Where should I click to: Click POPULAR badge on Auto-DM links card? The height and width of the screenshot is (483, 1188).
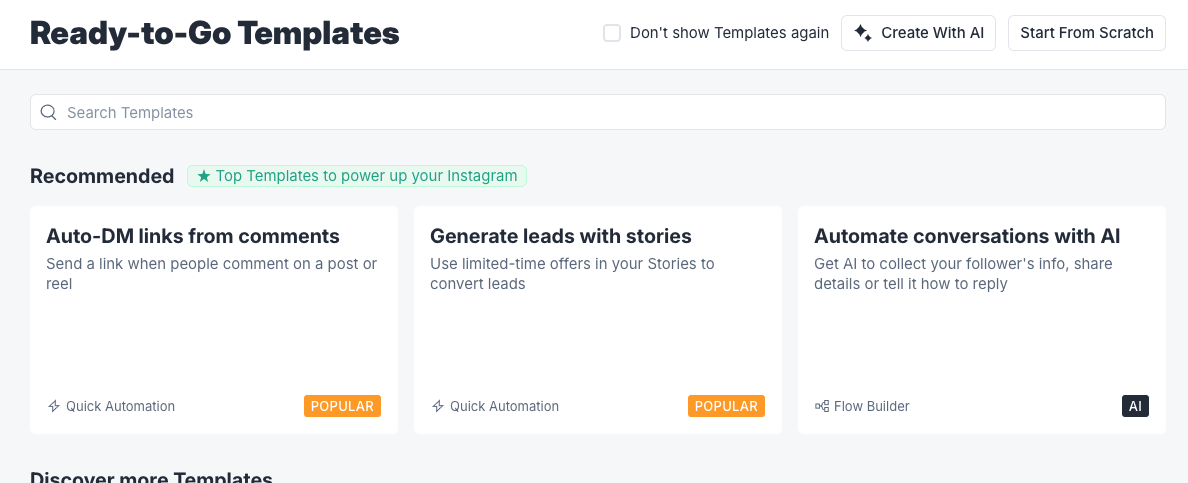342,406
